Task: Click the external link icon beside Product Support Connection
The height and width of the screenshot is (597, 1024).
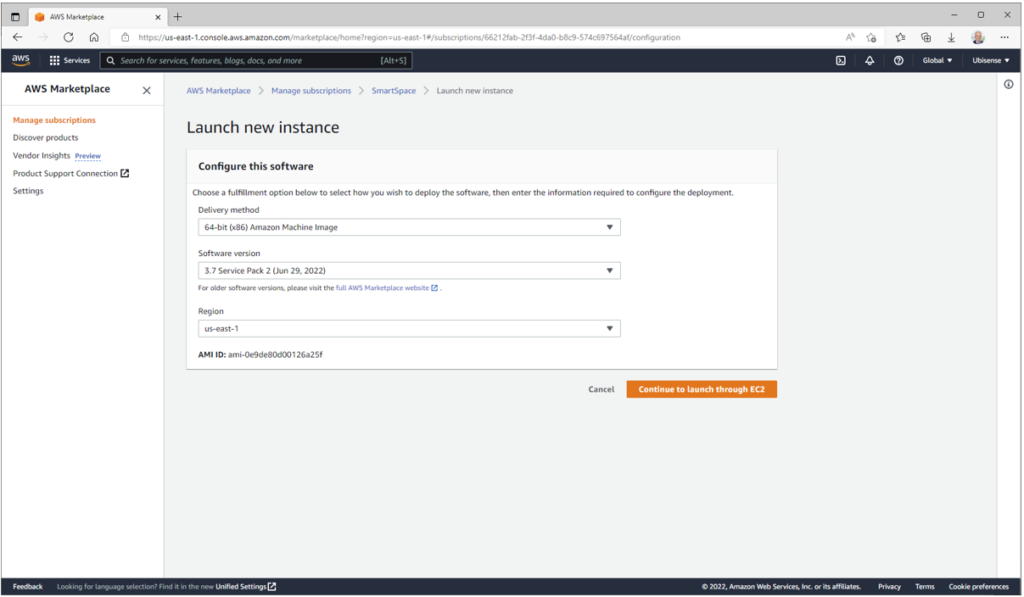Action: click(125, 173)
